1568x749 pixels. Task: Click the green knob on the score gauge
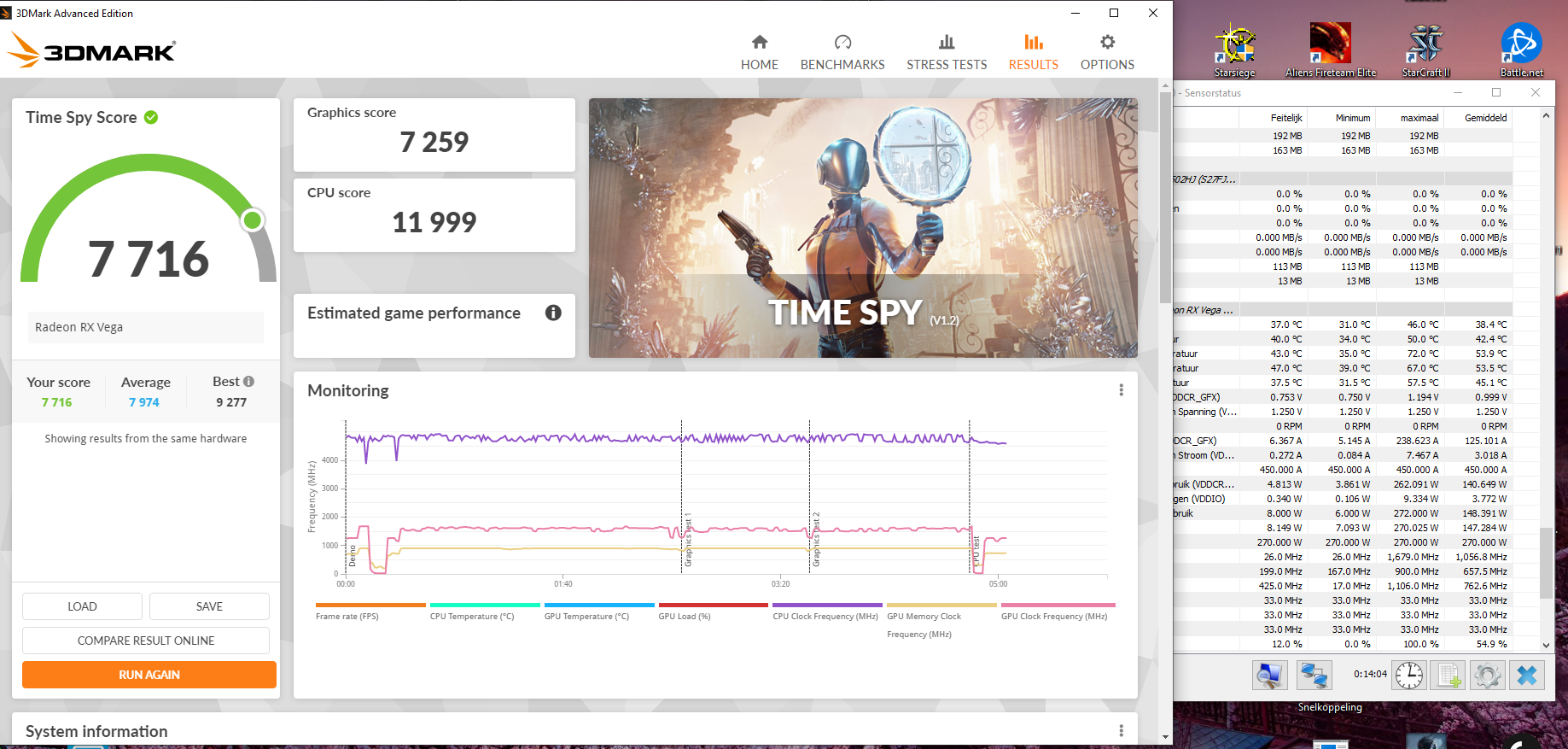pos(252,220)
